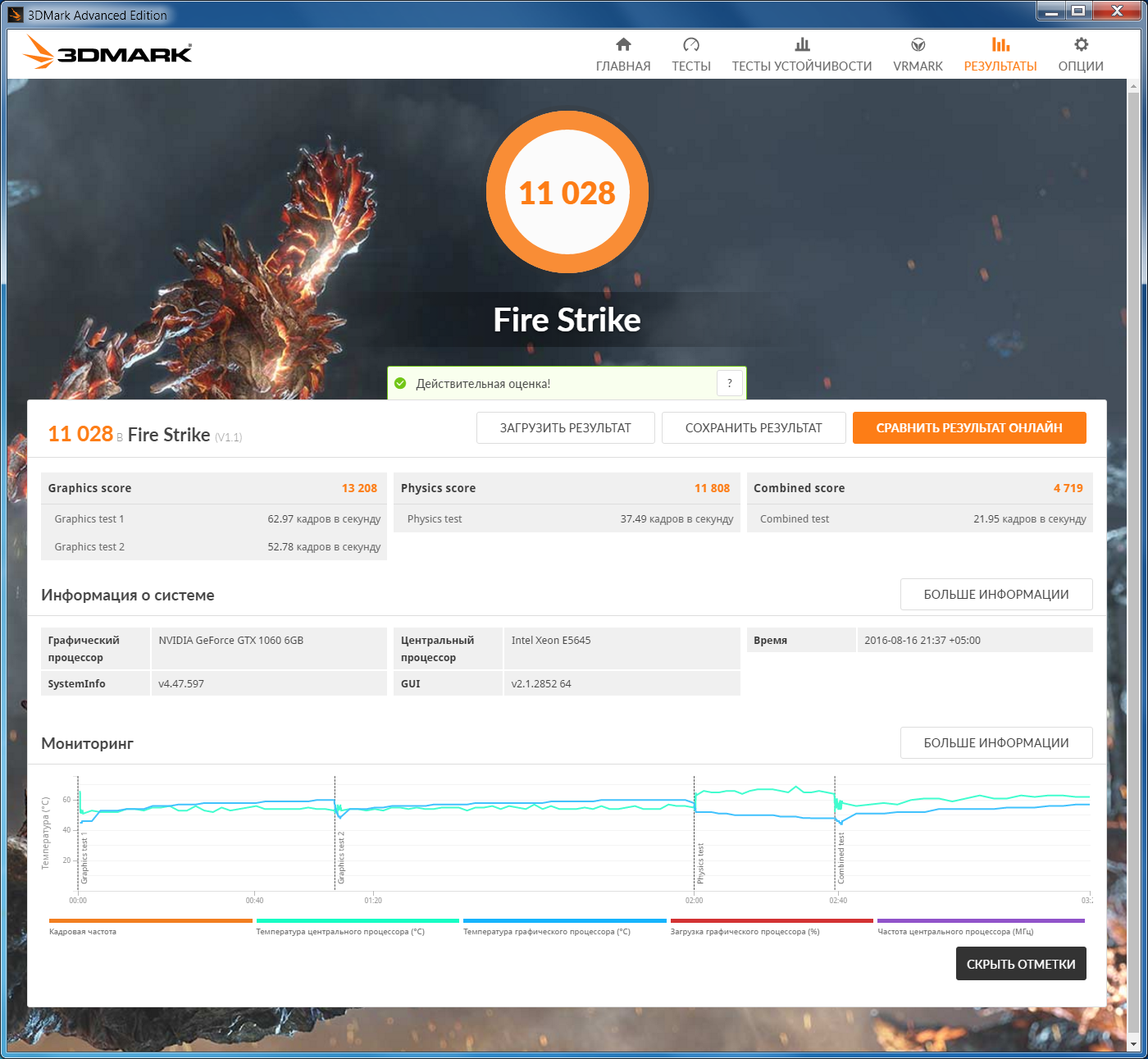Click the 37.49 кадров в секунду value
The width and height of the screenshot is (1148, 1059).
click(x=676, y=518)
